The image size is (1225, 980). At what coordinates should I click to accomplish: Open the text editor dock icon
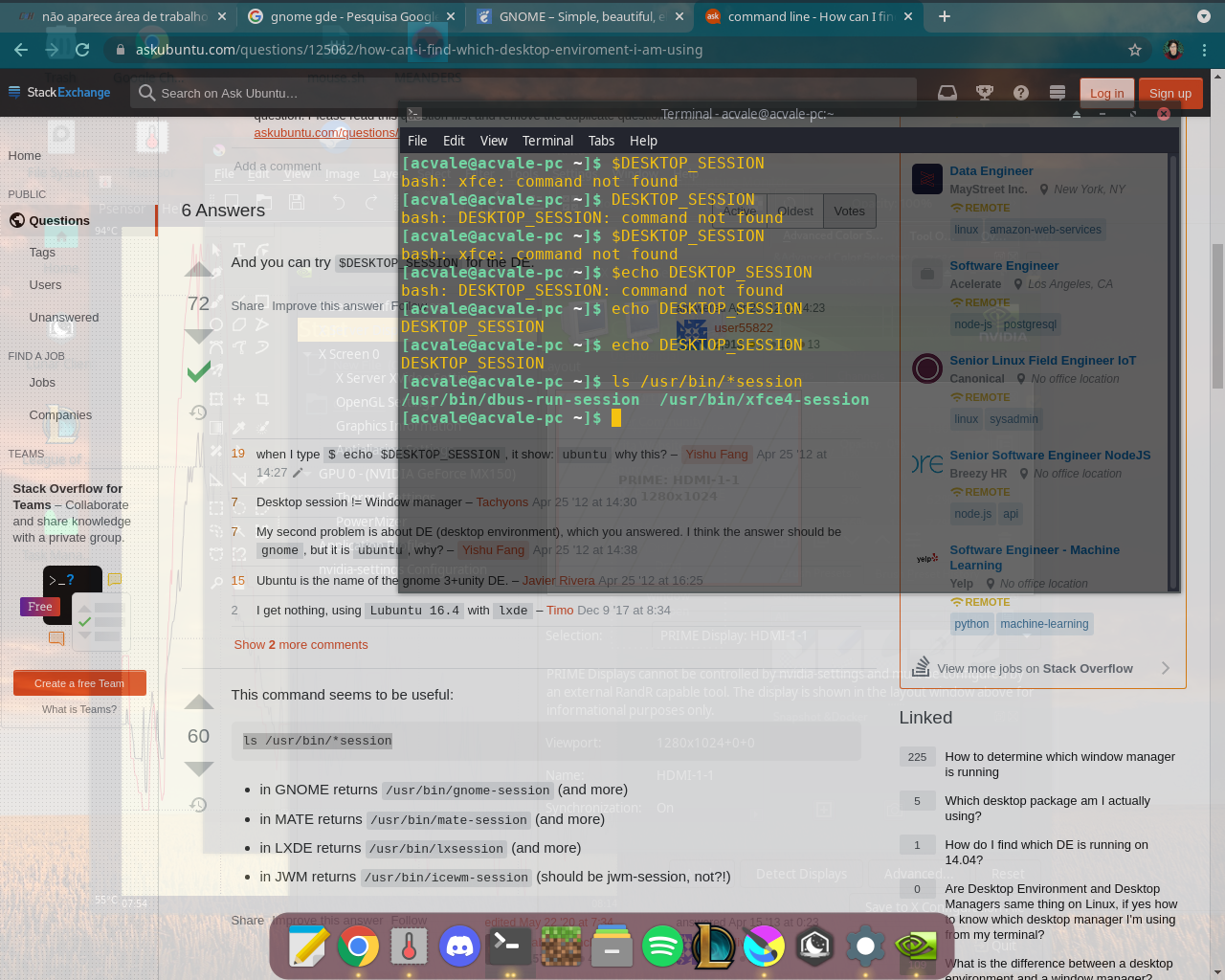308,947
